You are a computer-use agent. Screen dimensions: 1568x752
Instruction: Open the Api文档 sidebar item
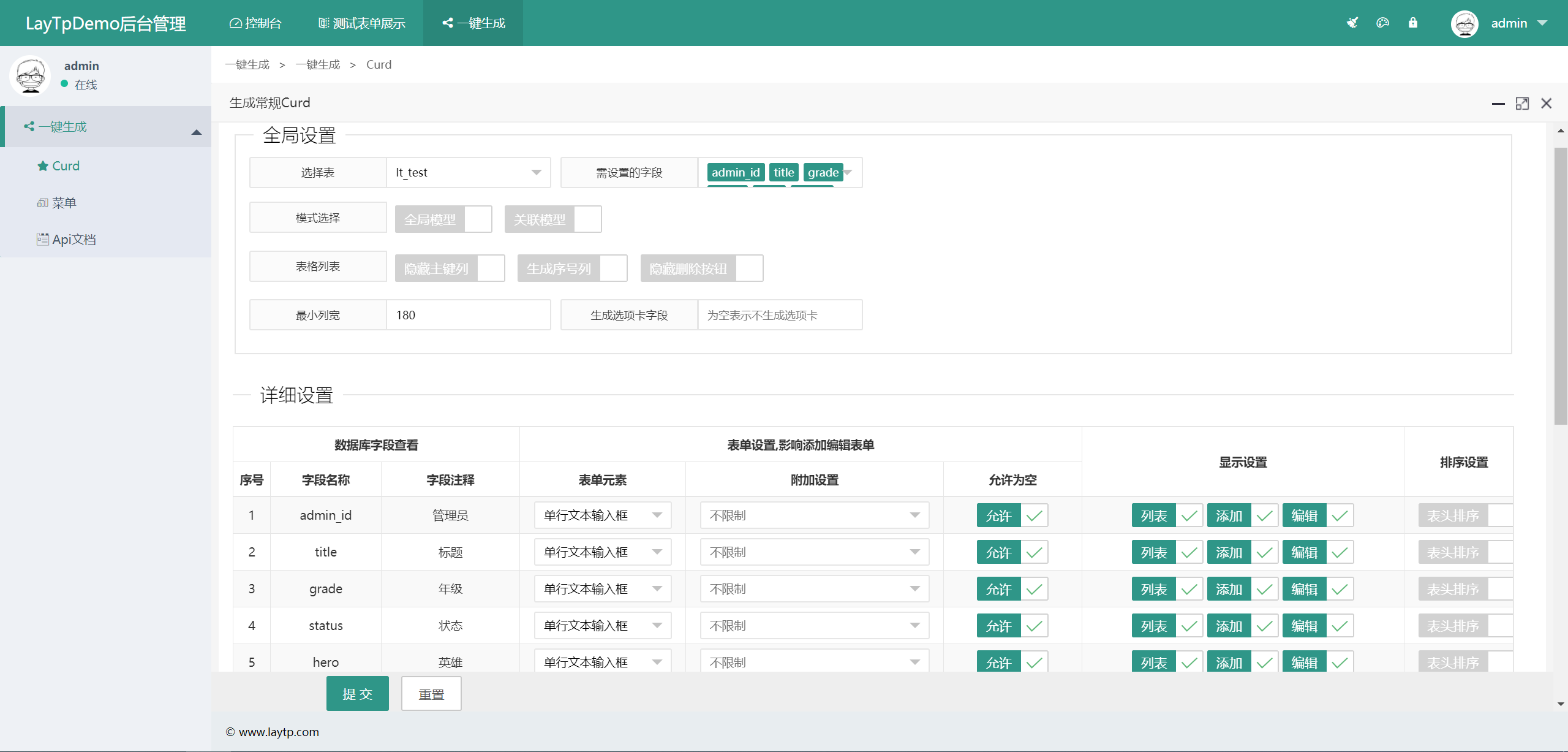point(105,239)
